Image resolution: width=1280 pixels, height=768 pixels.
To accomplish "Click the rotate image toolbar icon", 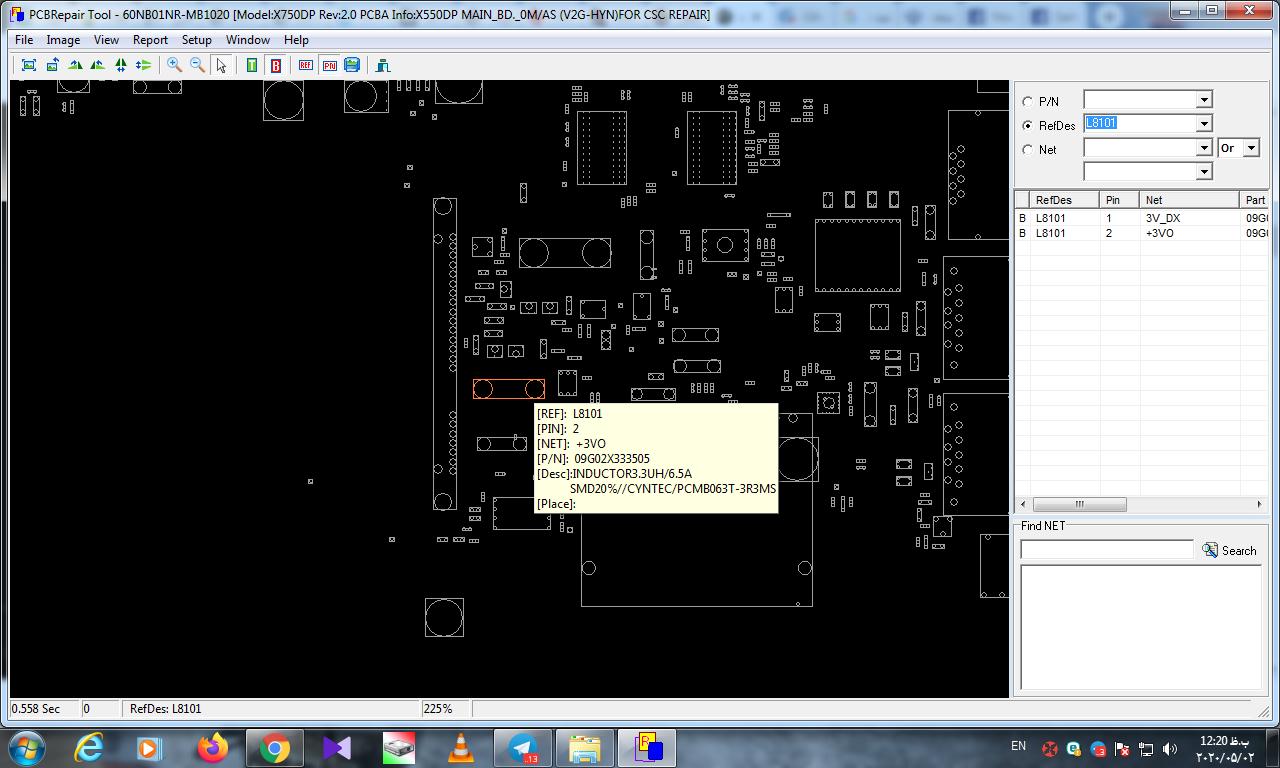I will click(x=52, y=65).
